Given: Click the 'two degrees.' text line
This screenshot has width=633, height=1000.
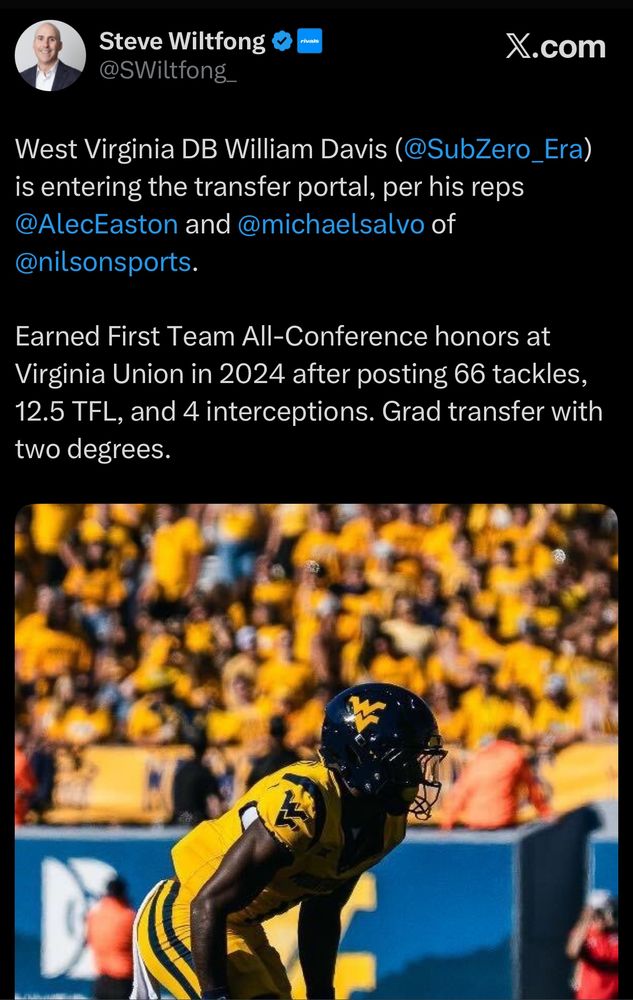Looking at the screenshot, I should (x=93, y=450).
